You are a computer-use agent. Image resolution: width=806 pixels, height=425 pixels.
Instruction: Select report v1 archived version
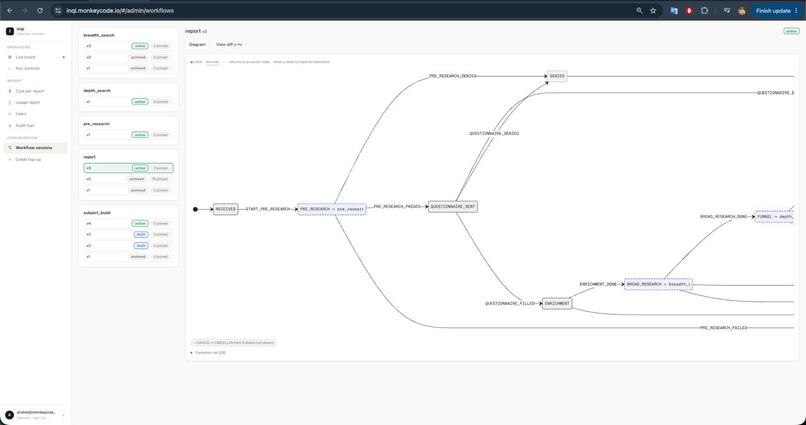tap(128, 190)
